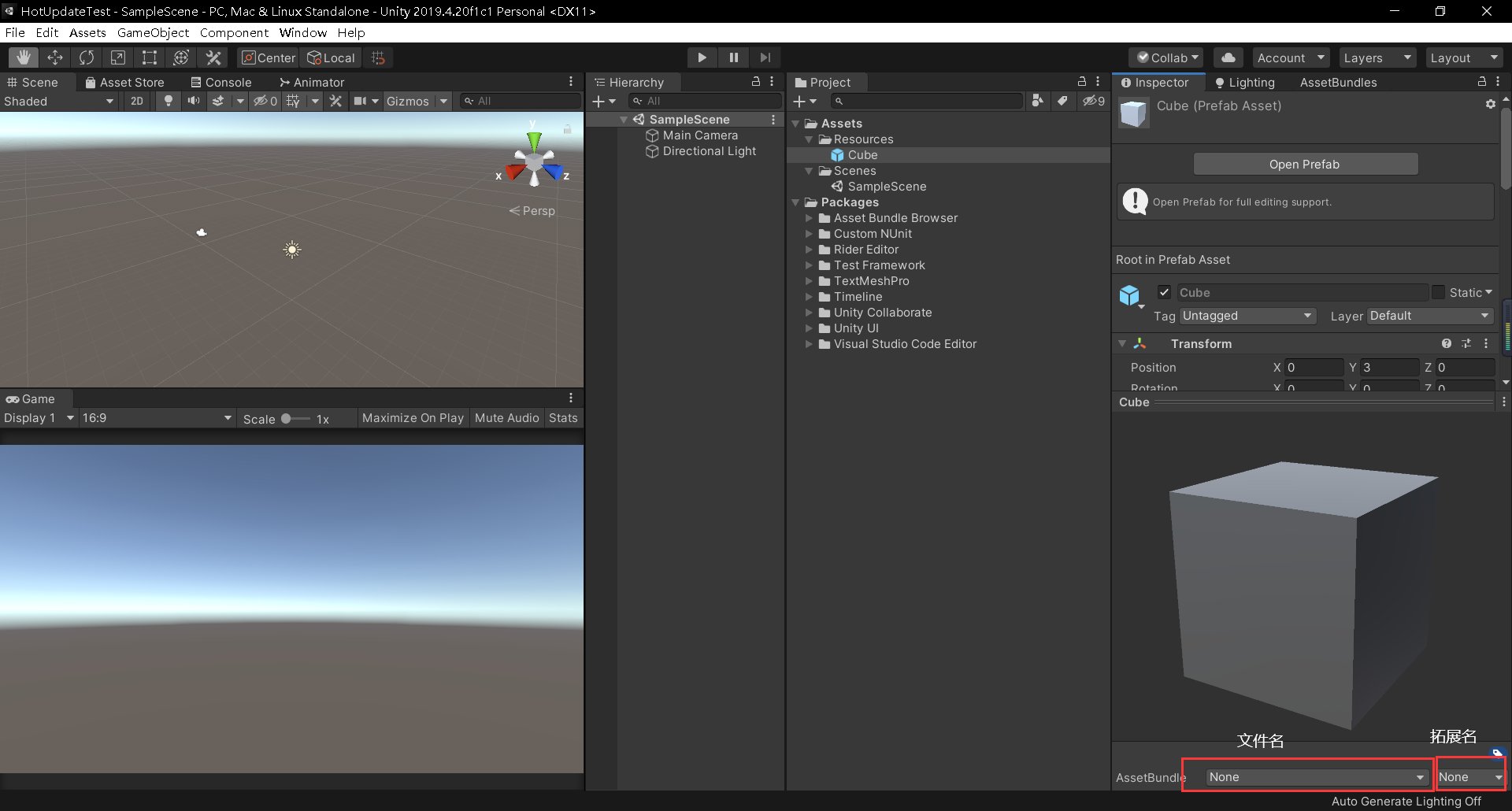Image resolution: width=1512 pixels, height=811 pixels.
Task: Search by type in Project
Action: (x=1038, y=101)
